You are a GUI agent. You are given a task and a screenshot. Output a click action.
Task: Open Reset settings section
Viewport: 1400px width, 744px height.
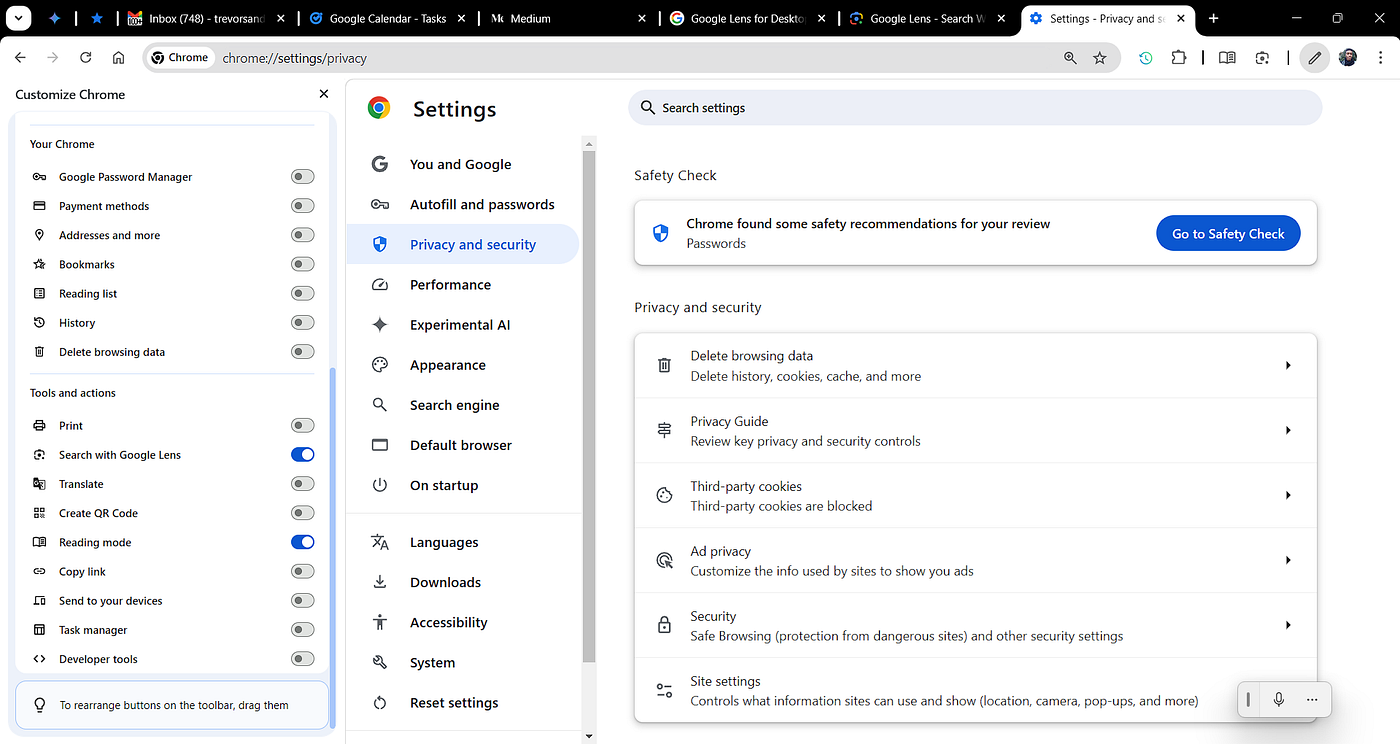click(x=463, y=703)
